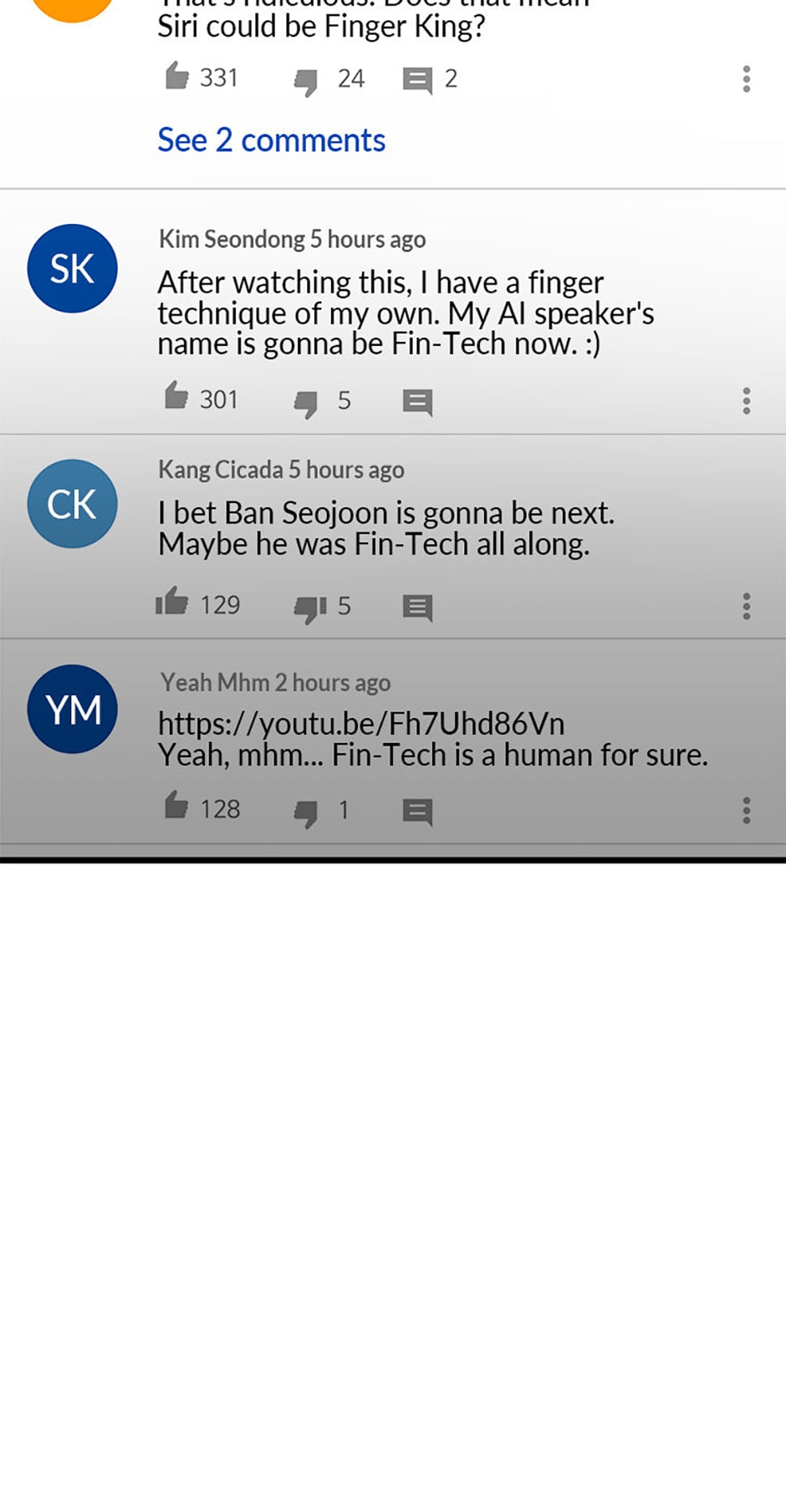Screen dimensions: 786x1512
Task: Reply to Kang Cicada's comment
Action: tap(417, 608)
